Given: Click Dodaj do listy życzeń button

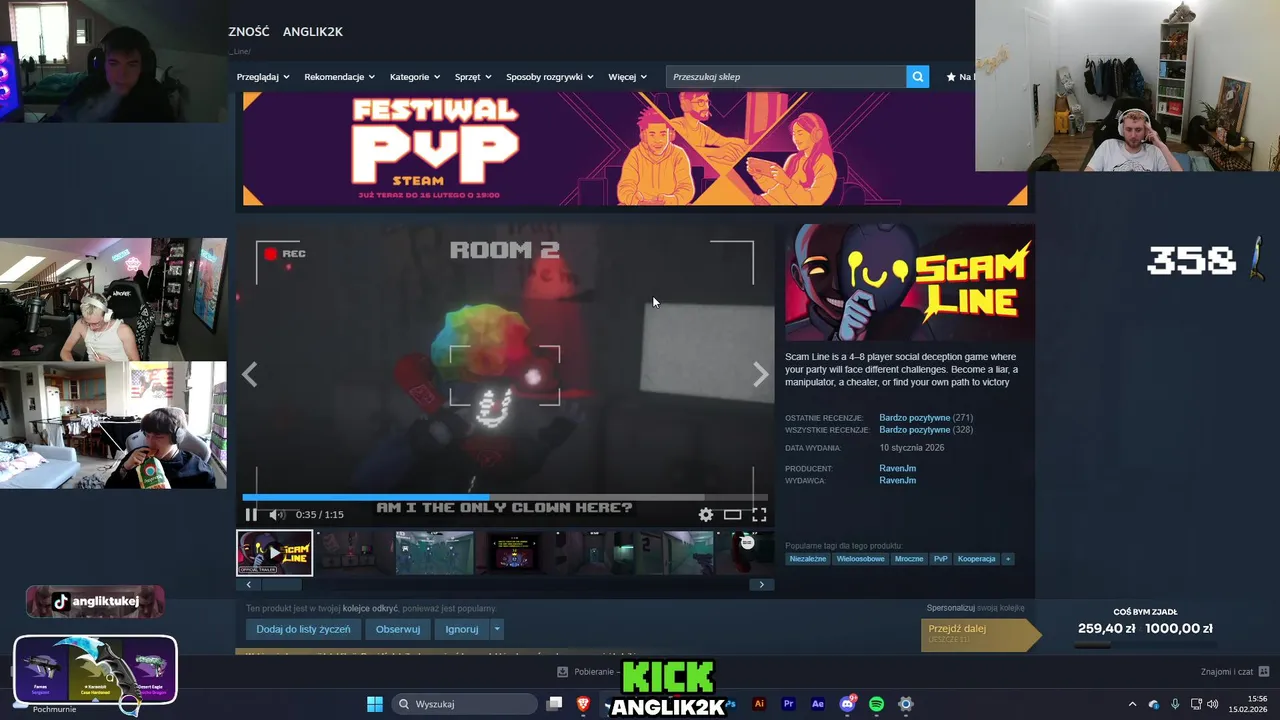Looking at the screenshot, I should pos(303,629).
